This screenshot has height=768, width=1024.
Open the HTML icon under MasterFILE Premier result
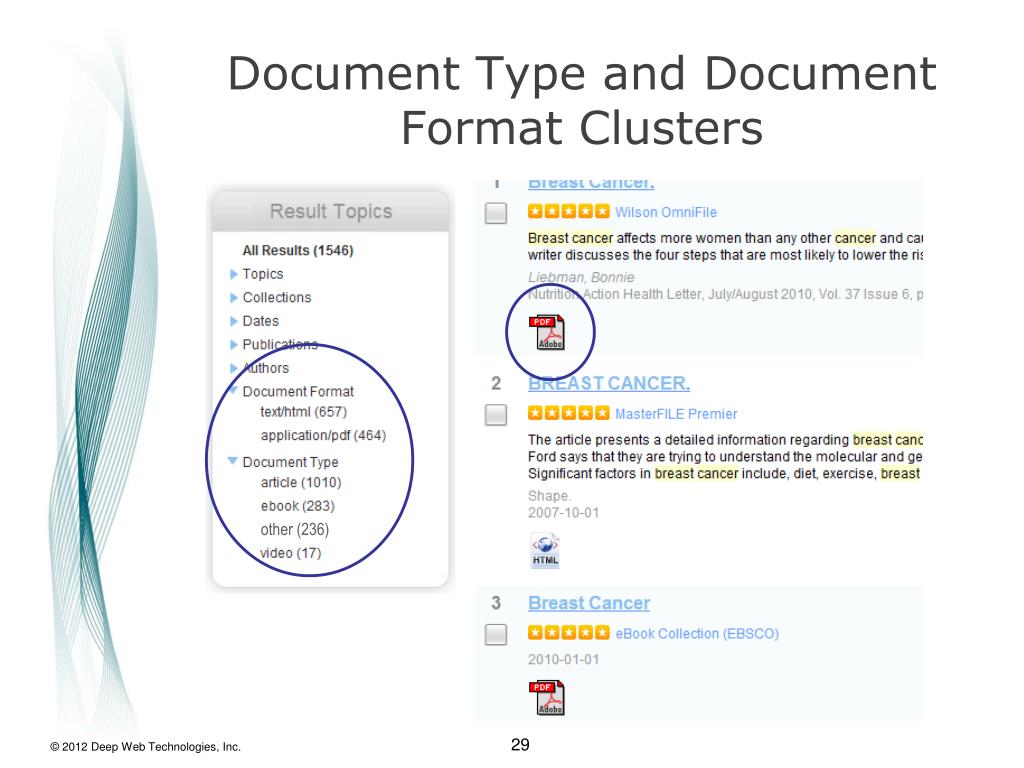point(545,551)
